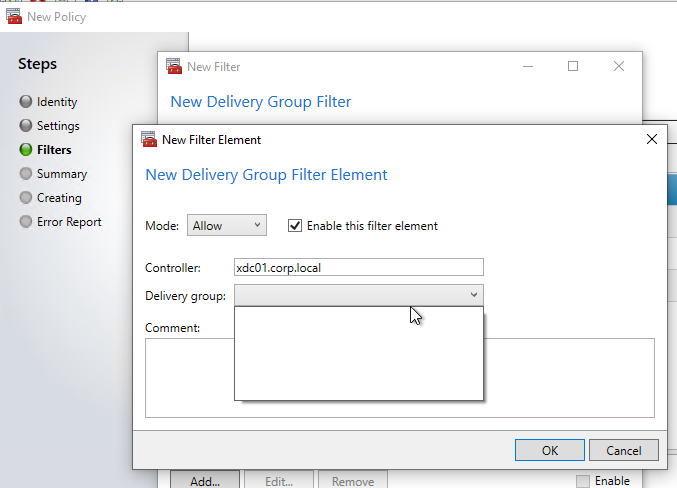Tick the Enable checkbox in New Filter
The height and width of the screenshot is (488, 677).
[x=583, y=481]
